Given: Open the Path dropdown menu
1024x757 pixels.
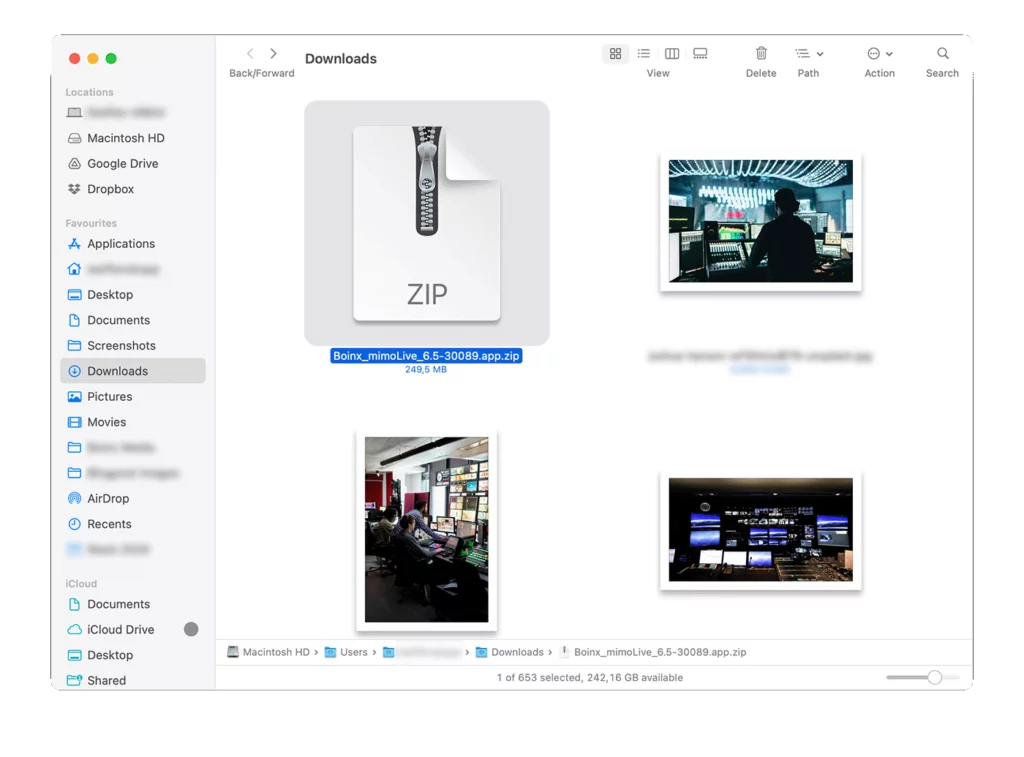Looking at the screenshot, I should coord(809,54).
